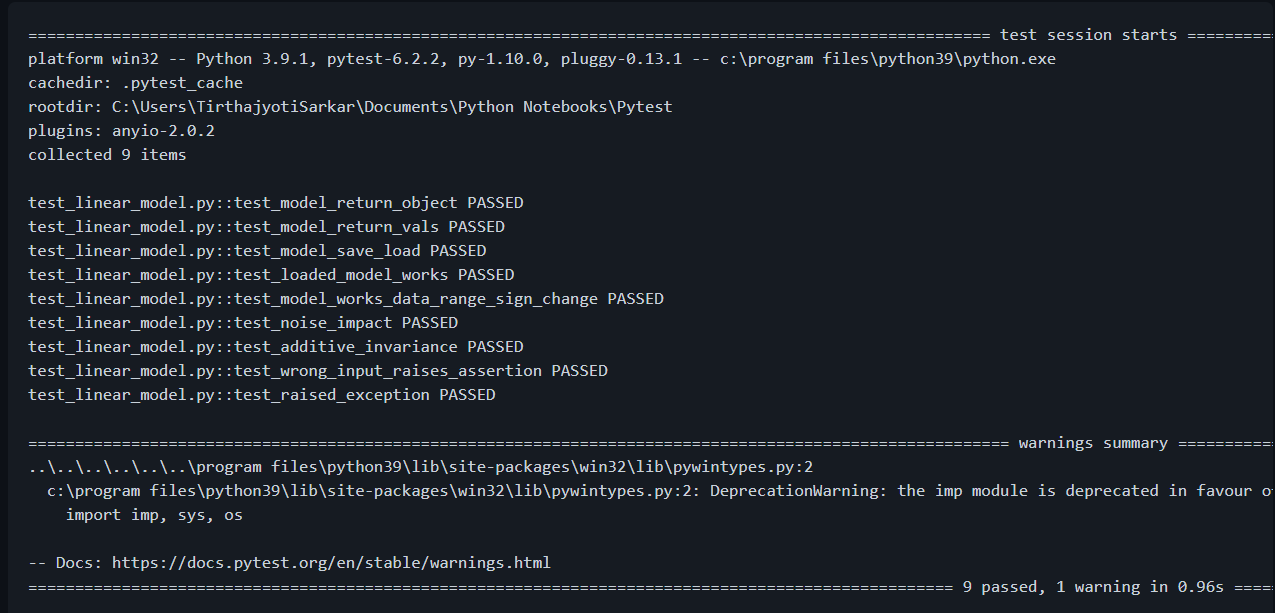Click the "import imp, sys, os" line

[154, 515]
